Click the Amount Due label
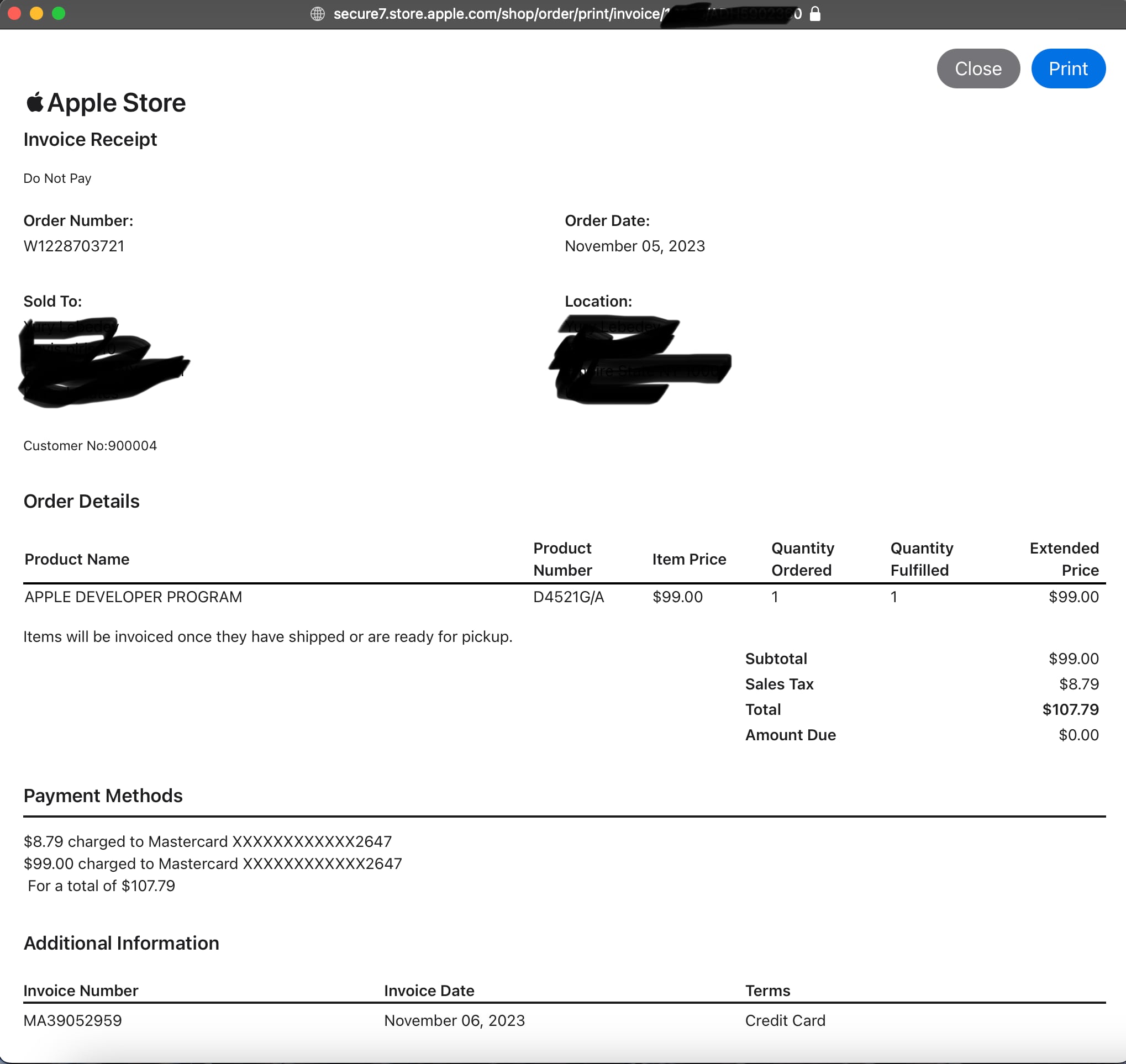Image resolution: width=1126 pixels, height=1064 pixels. coord(790,735)
